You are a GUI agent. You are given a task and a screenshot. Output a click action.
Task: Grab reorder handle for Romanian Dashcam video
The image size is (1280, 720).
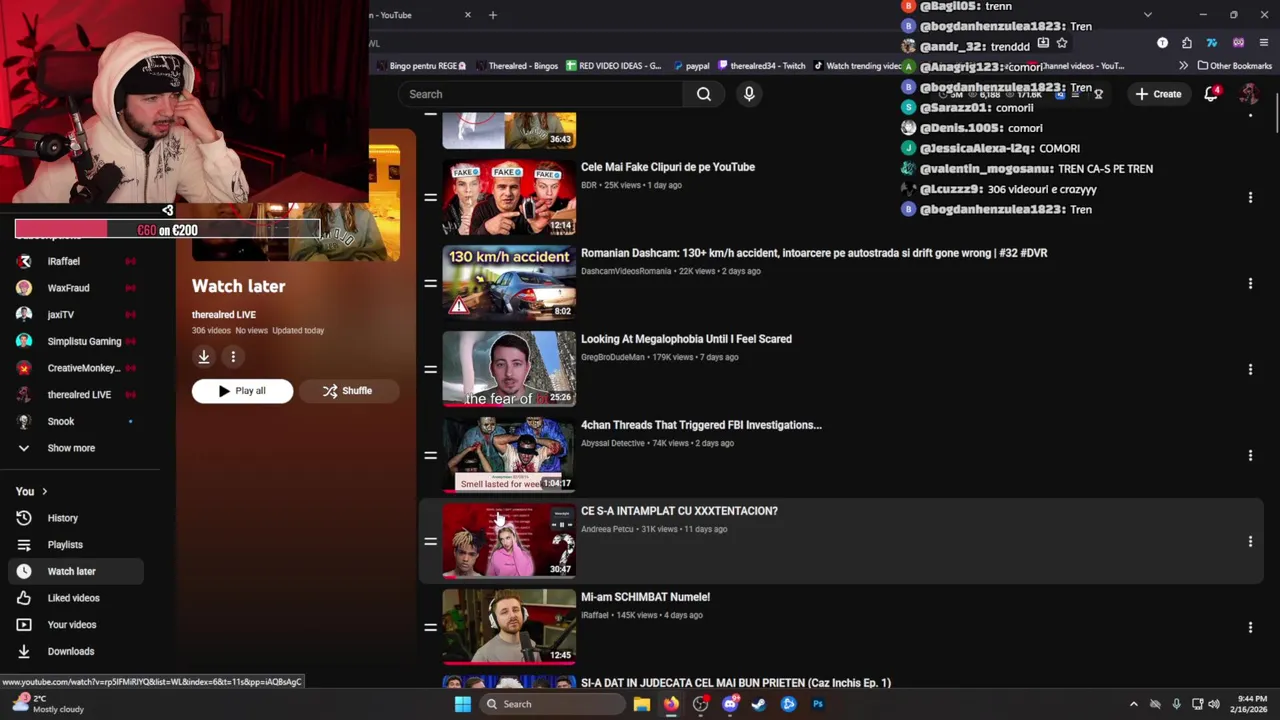coord(430,284)
